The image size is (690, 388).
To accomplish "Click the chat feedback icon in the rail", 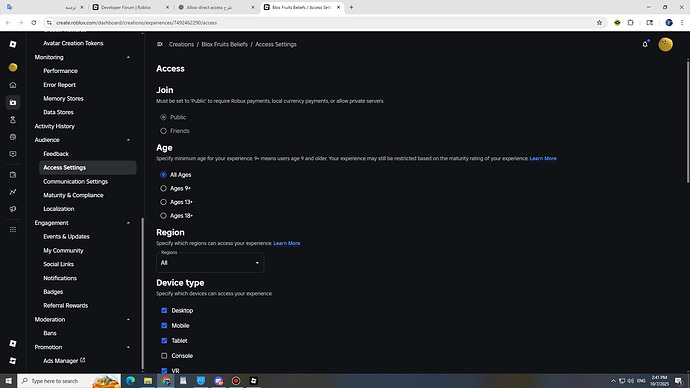I will tap(13, 154).
